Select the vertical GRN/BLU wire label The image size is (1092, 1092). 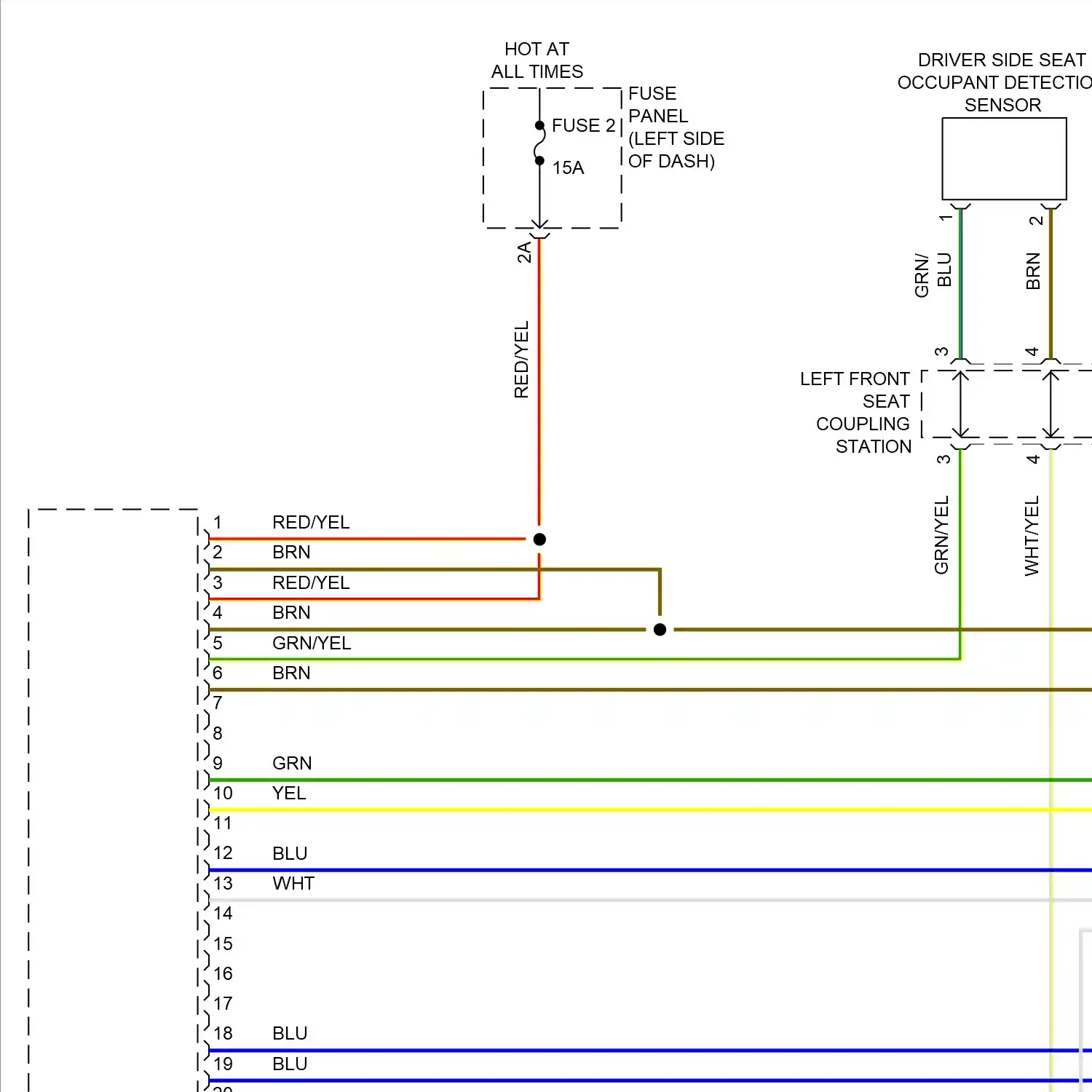[933, 274]
